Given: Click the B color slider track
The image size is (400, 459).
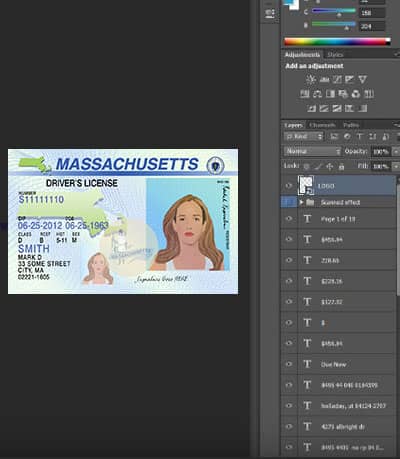Looking at the screenshot, I should point(334,25).
